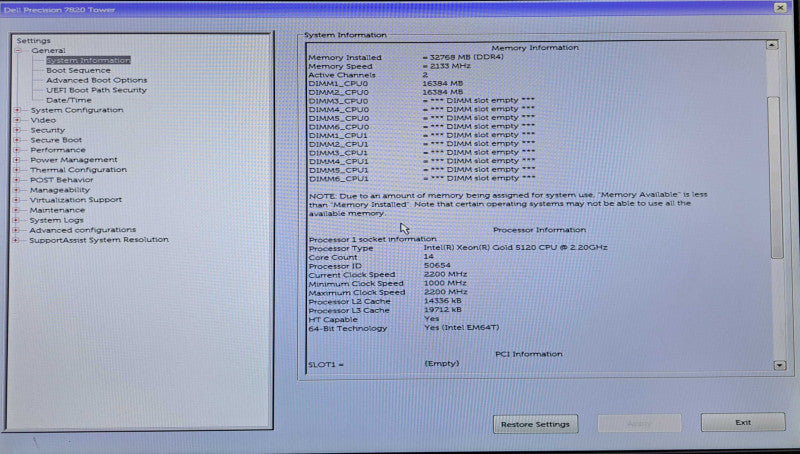
Task: Expand the System Configuration node
Action: pos(17,110)
